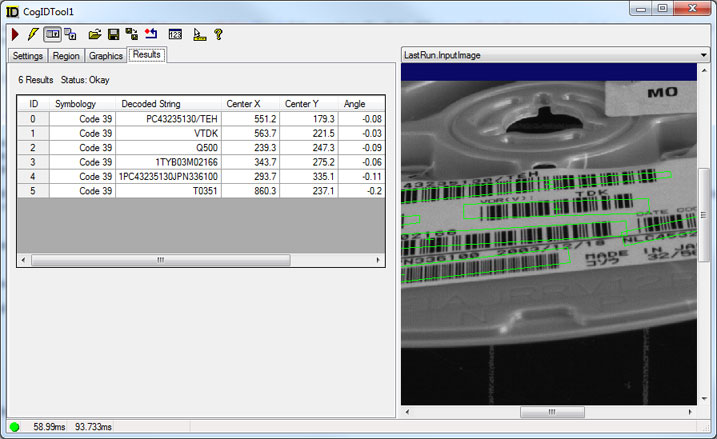The height and width of the screenshot is (439, 717).
Task: Switch to the Settings tab
Action: (x=27, y=56)
